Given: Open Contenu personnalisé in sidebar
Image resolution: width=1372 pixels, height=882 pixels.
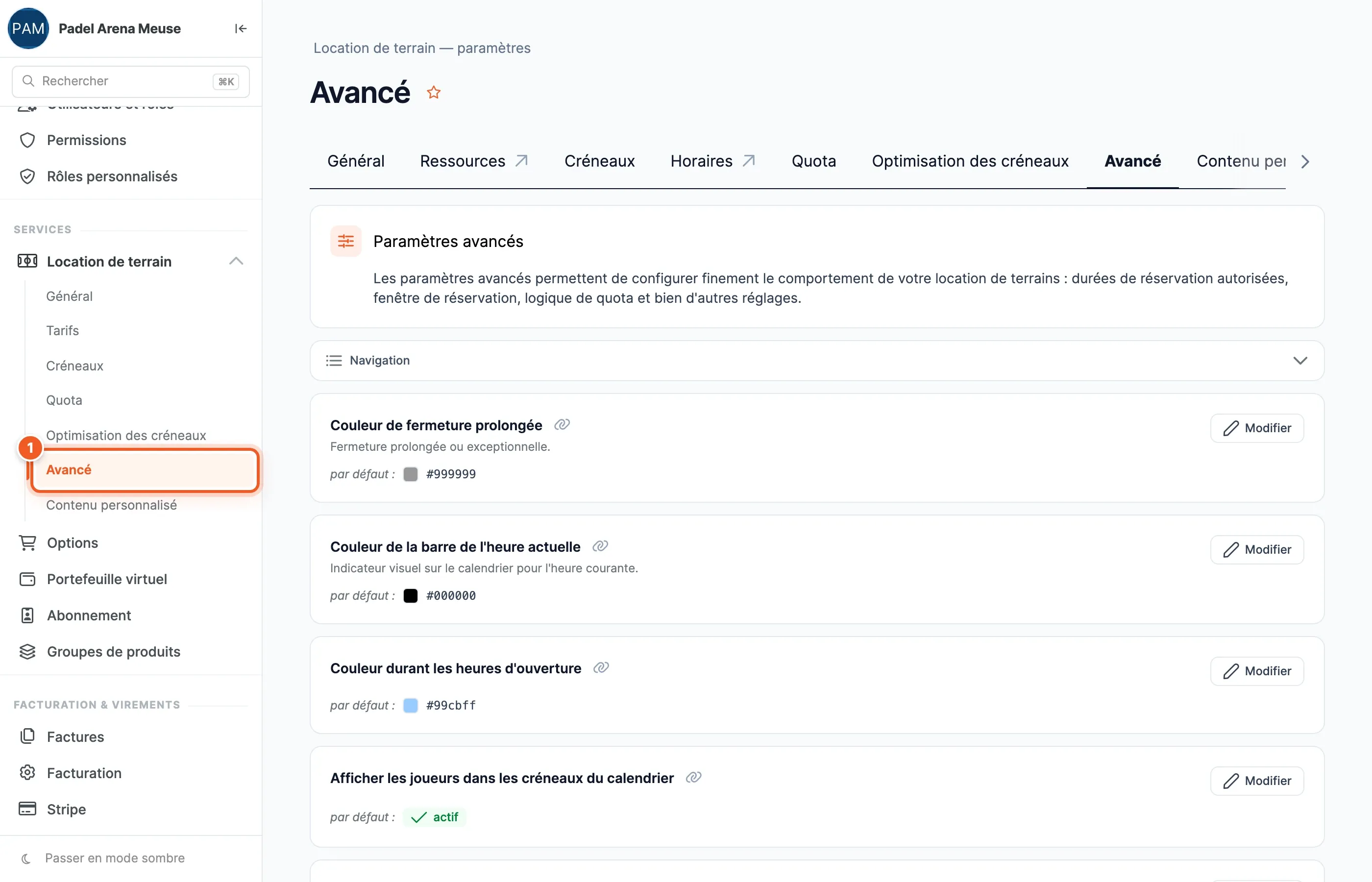Looking at the screenshot, I should click(x=112, y=505).
